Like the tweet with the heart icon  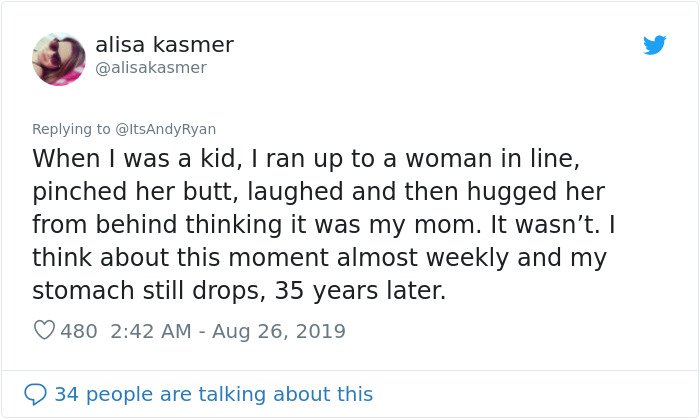[44, 330]
